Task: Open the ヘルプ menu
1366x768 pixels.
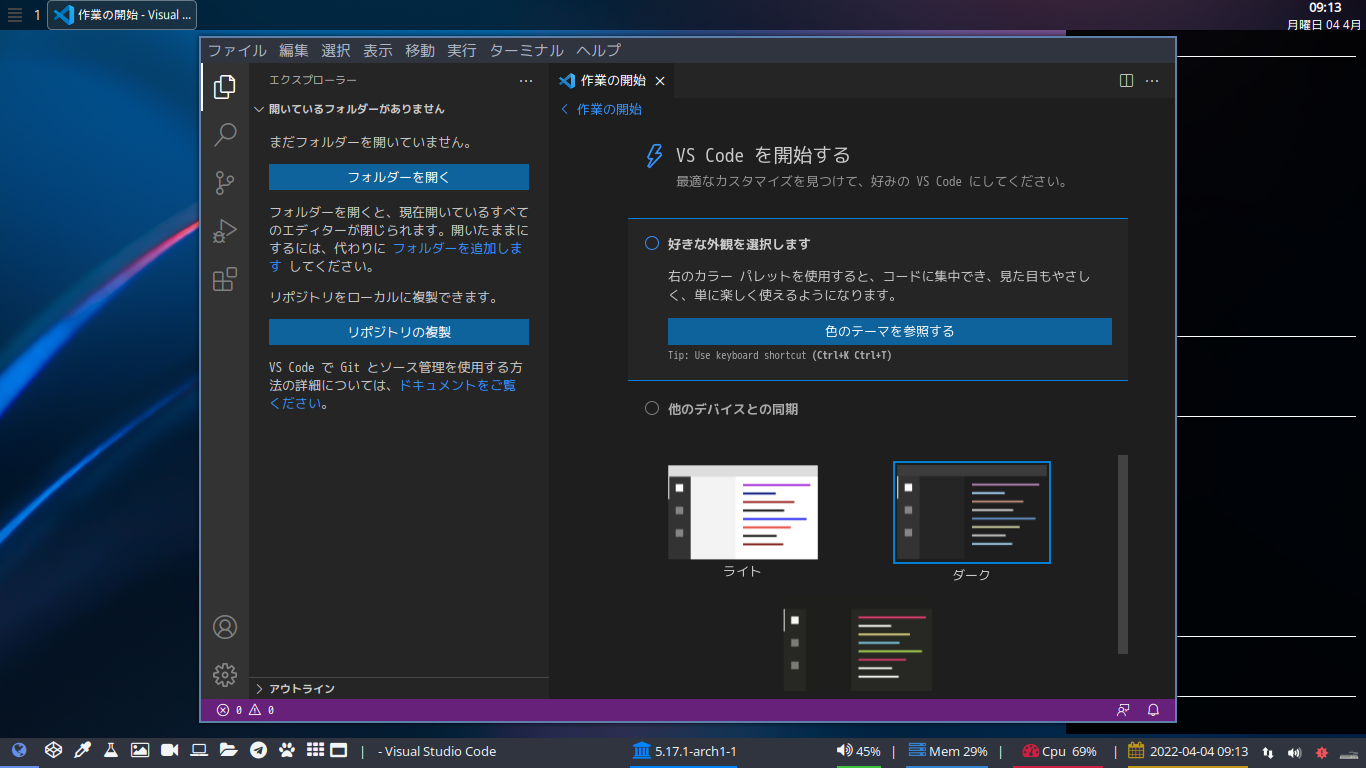Action: [x=599, y=50]
